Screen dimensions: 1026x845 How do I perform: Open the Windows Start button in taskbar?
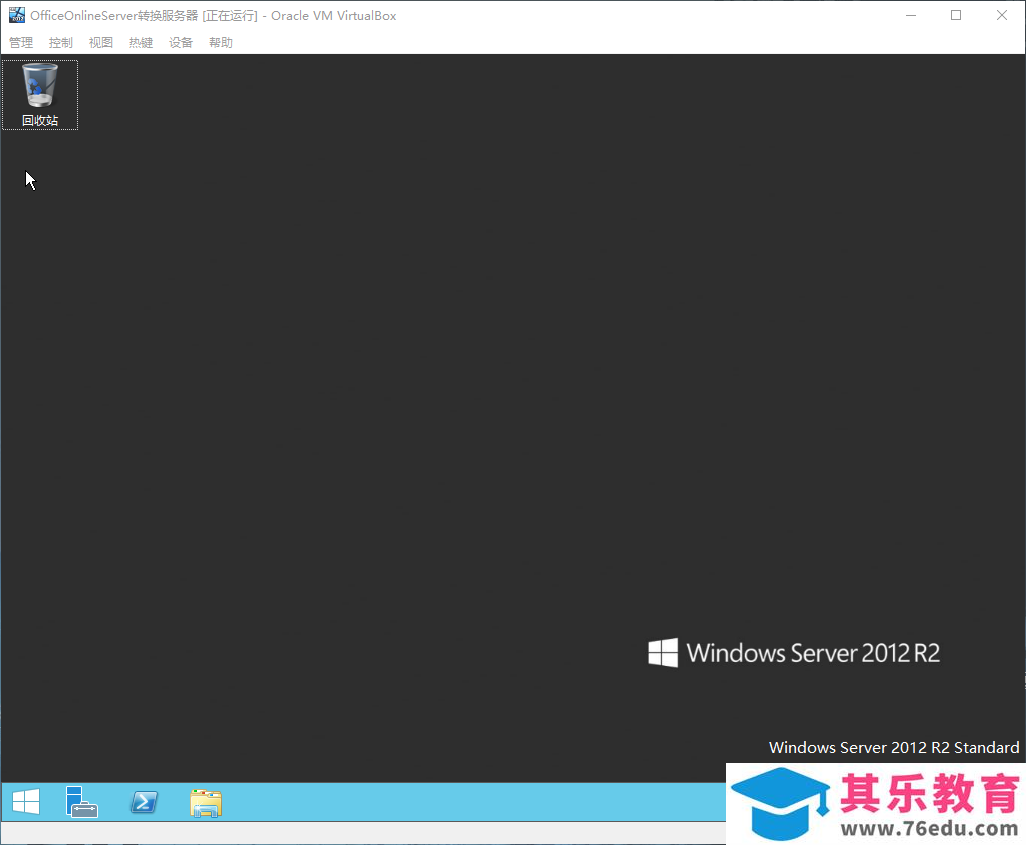[x=26, y=802]
